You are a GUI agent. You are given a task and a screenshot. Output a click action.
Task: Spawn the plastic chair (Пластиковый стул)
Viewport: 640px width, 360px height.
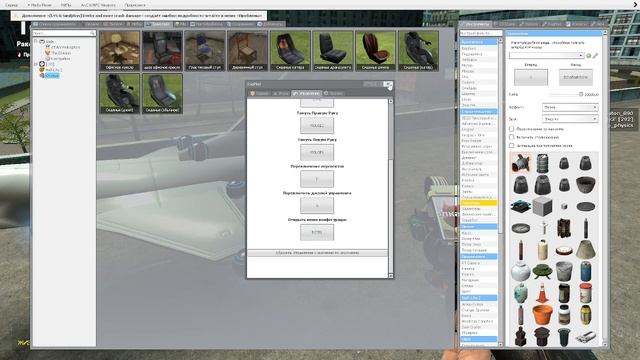point(205,51)
